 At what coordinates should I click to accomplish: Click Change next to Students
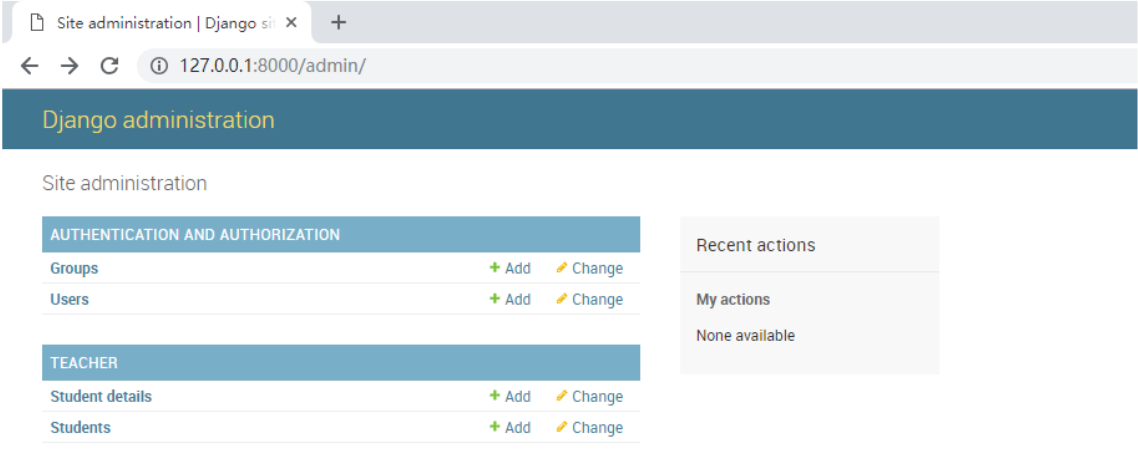coord(590,427)
